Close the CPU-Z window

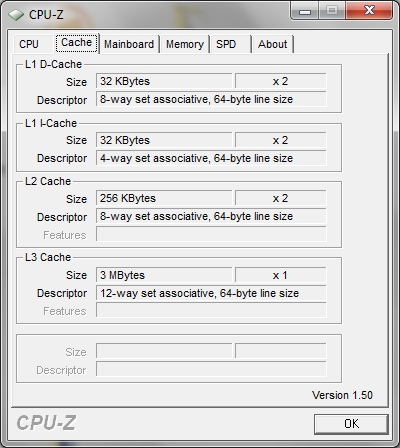tap(369, 11)
